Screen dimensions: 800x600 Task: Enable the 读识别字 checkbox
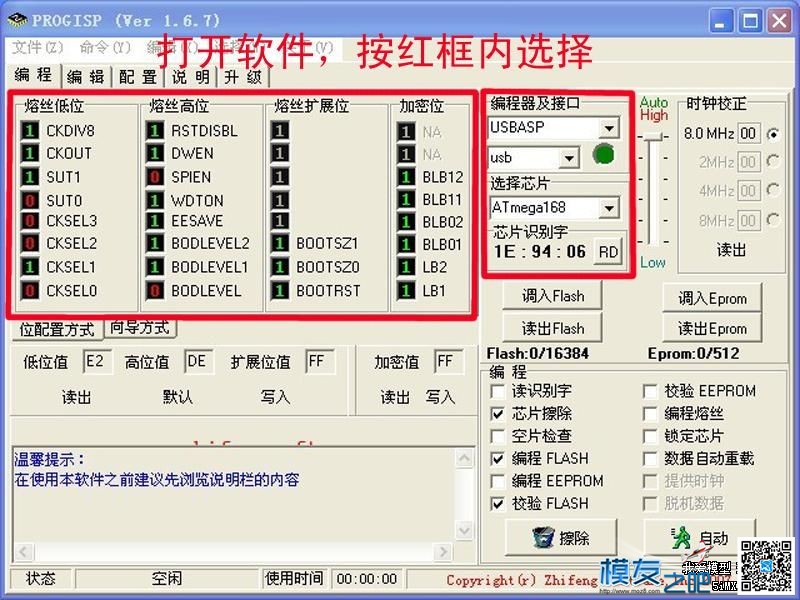tap(497, 391)
